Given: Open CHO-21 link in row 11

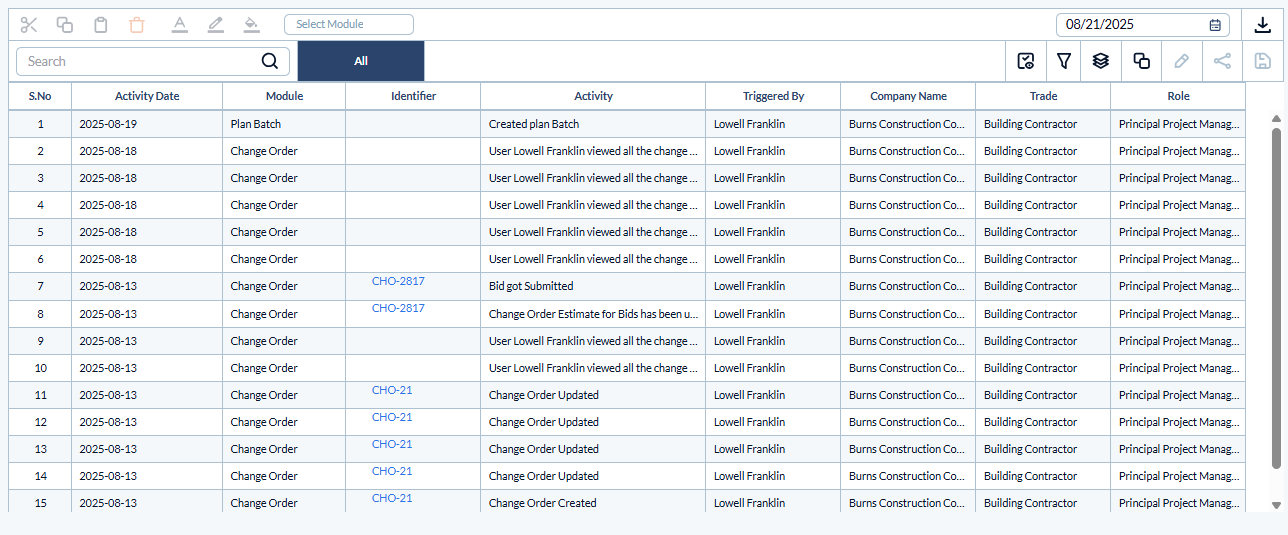Looking at the screenshot, I should click(x=392, y=390).
